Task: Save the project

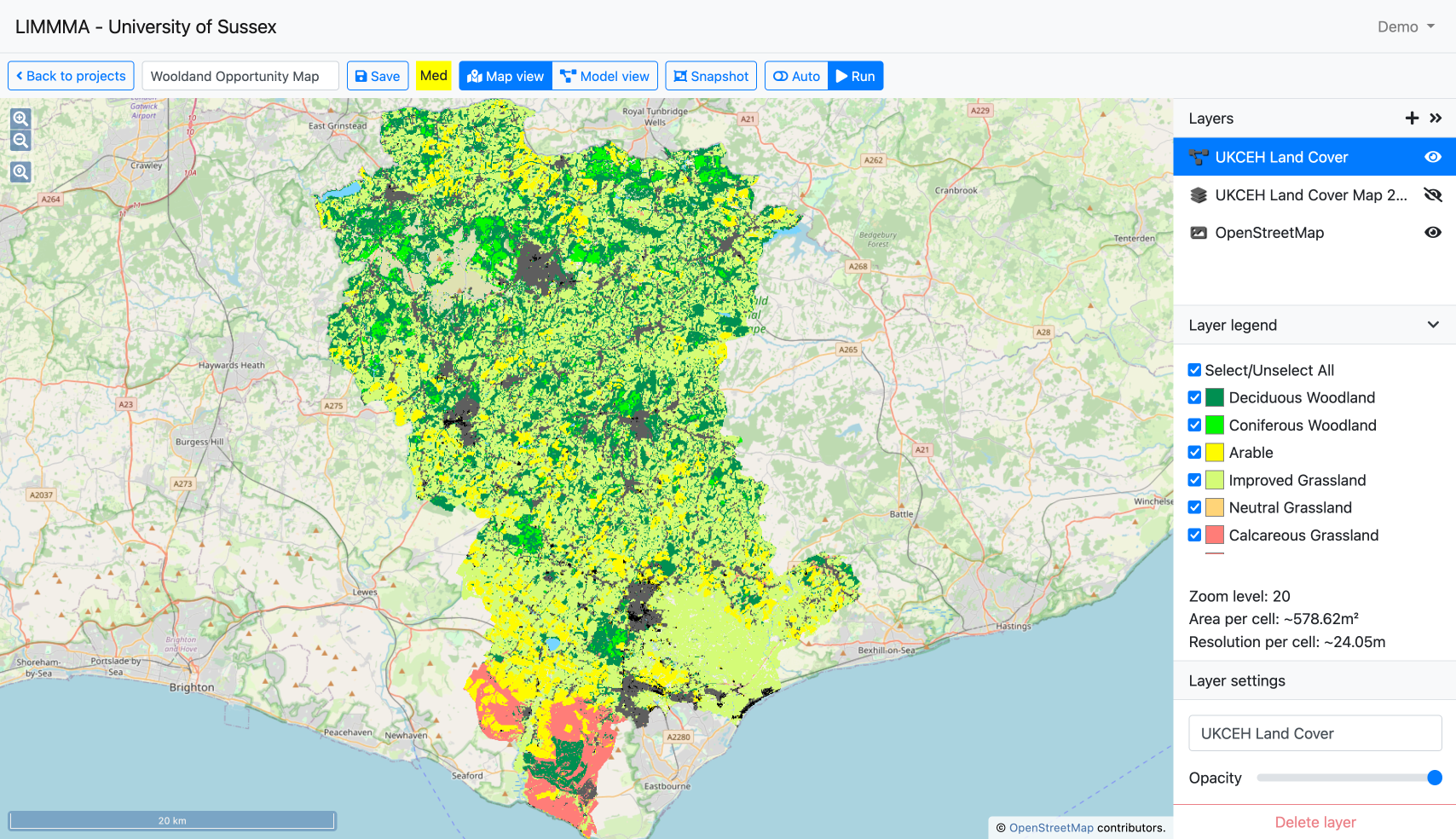Action: (x=378, y=76)
